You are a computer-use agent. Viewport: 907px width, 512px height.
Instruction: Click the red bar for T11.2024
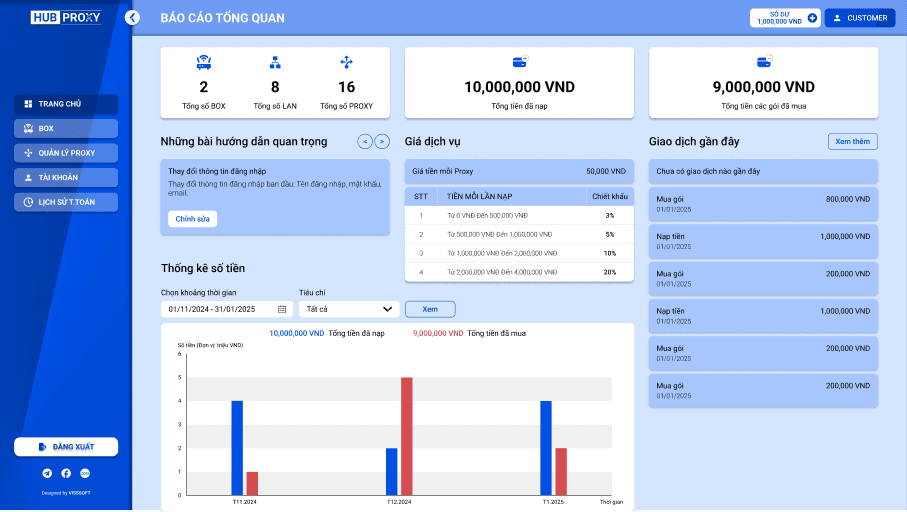[x=252, y=483]
